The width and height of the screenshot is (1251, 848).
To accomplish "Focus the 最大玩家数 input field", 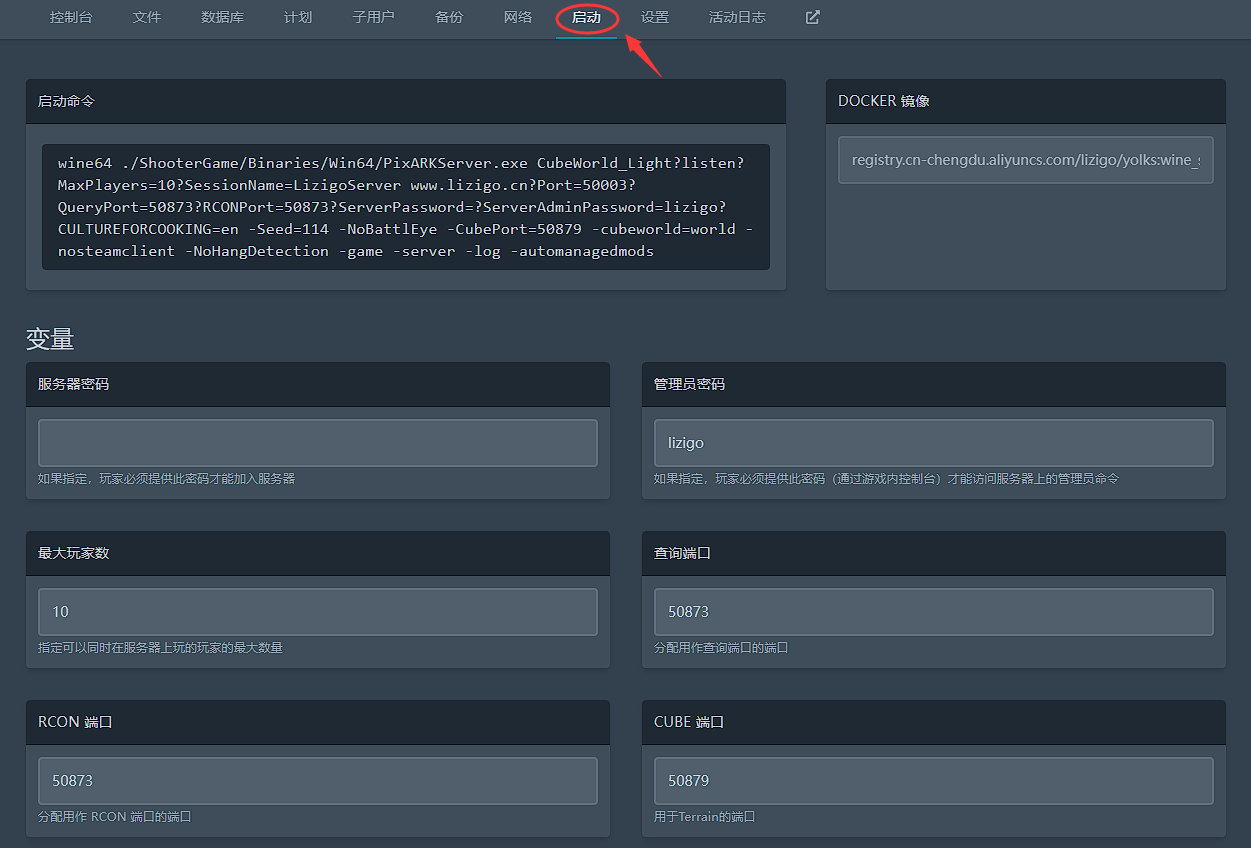I will point(318,612).
